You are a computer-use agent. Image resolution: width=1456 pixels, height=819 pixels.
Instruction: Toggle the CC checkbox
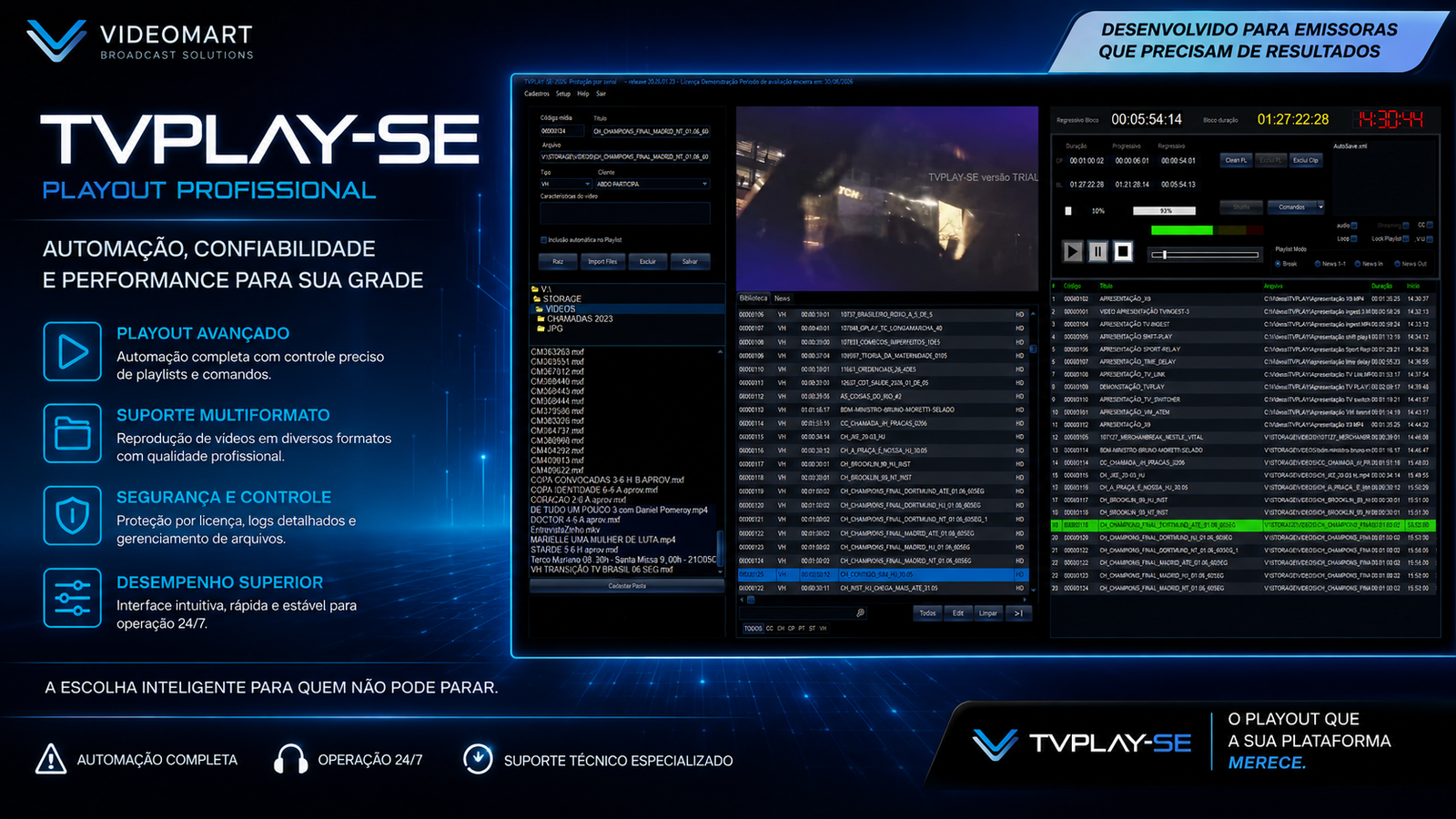1430,225
